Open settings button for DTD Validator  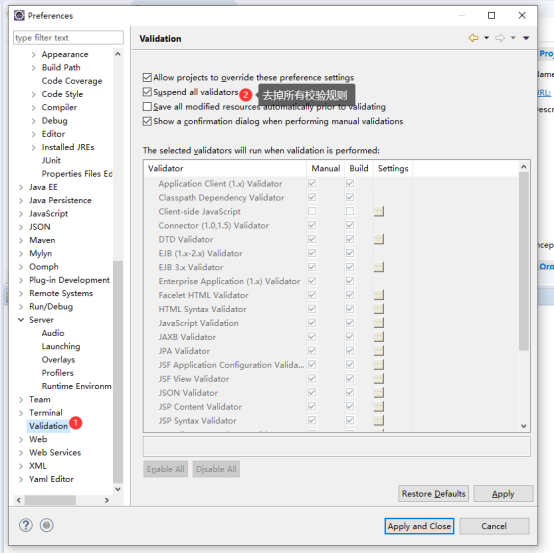pos(378,239)
